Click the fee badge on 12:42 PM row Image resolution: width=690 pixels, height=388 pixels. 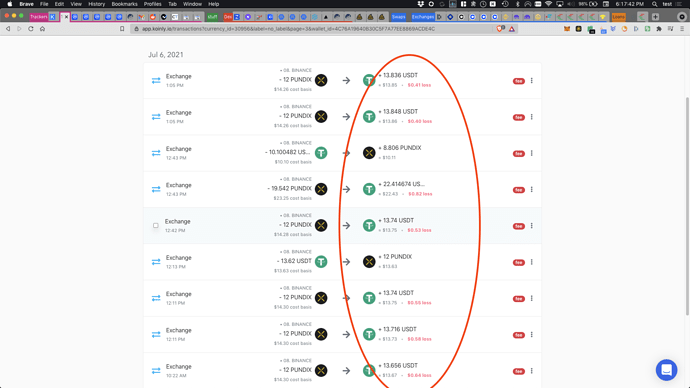518,226
